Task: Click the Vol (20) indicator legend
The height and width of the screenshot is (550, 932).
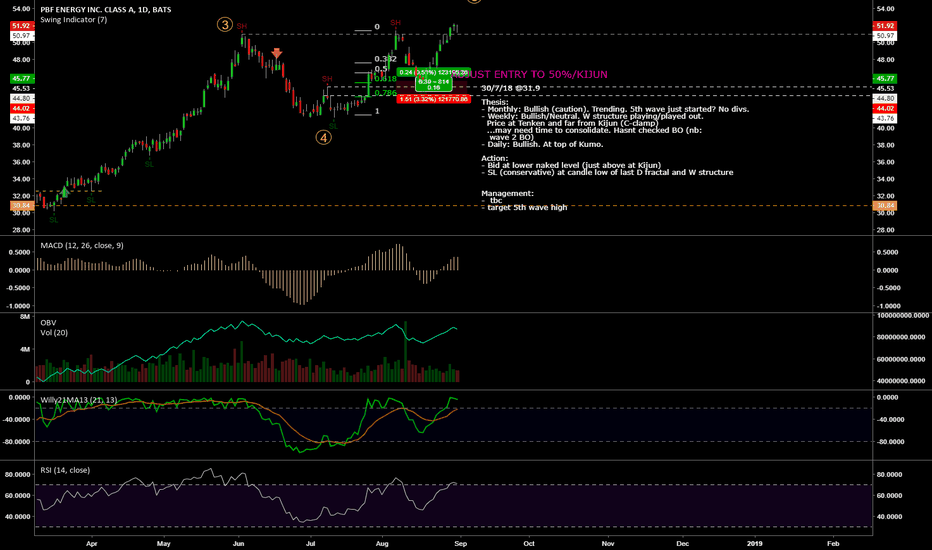Action: (x=54, y=332)
